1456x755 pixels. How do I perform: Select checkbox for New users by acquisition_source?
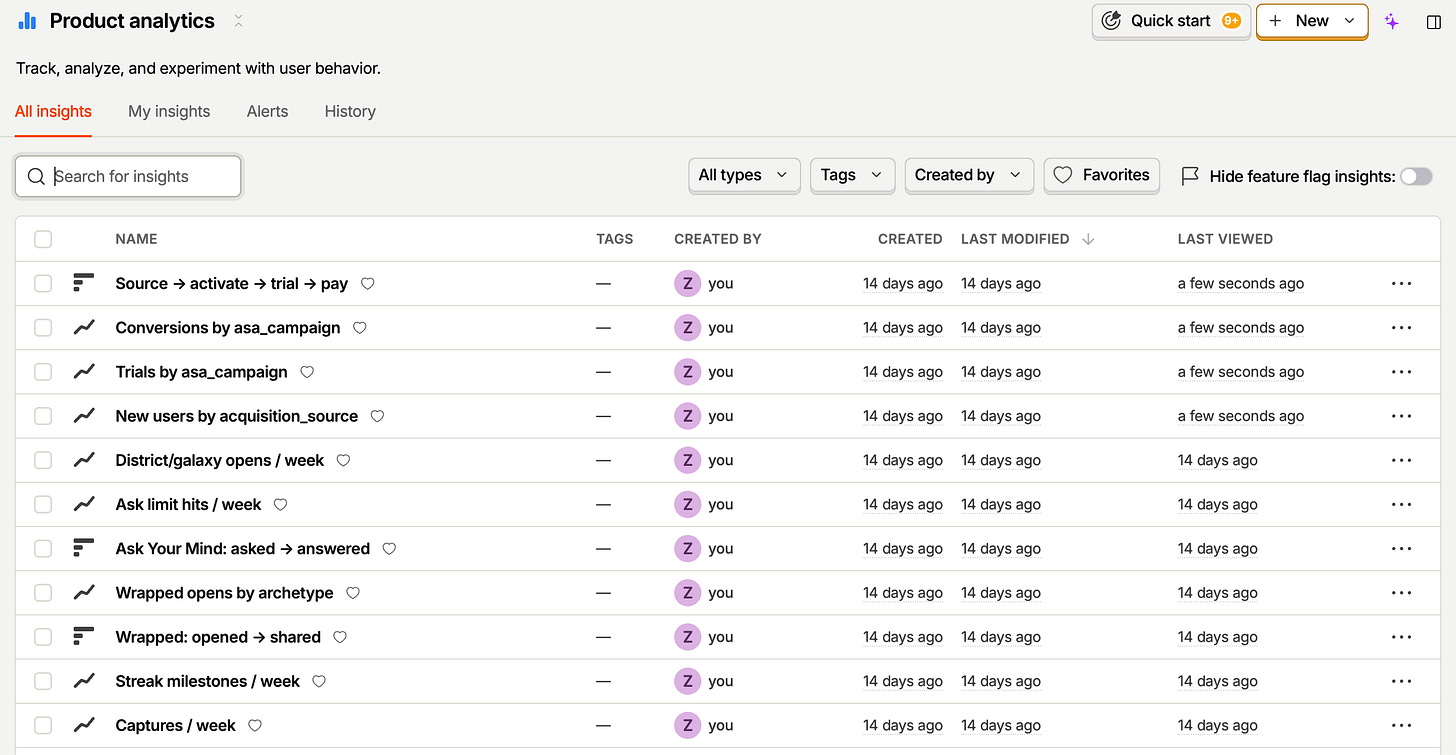(x=43, y=416)
